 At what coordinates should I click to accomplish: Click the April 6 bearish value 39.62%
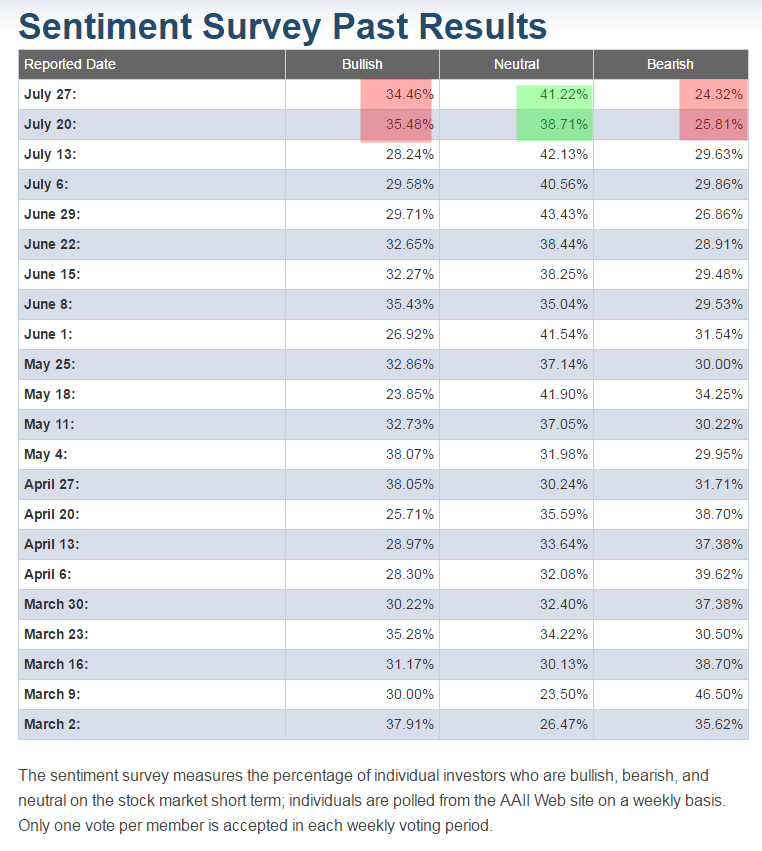tap(718, 575)
